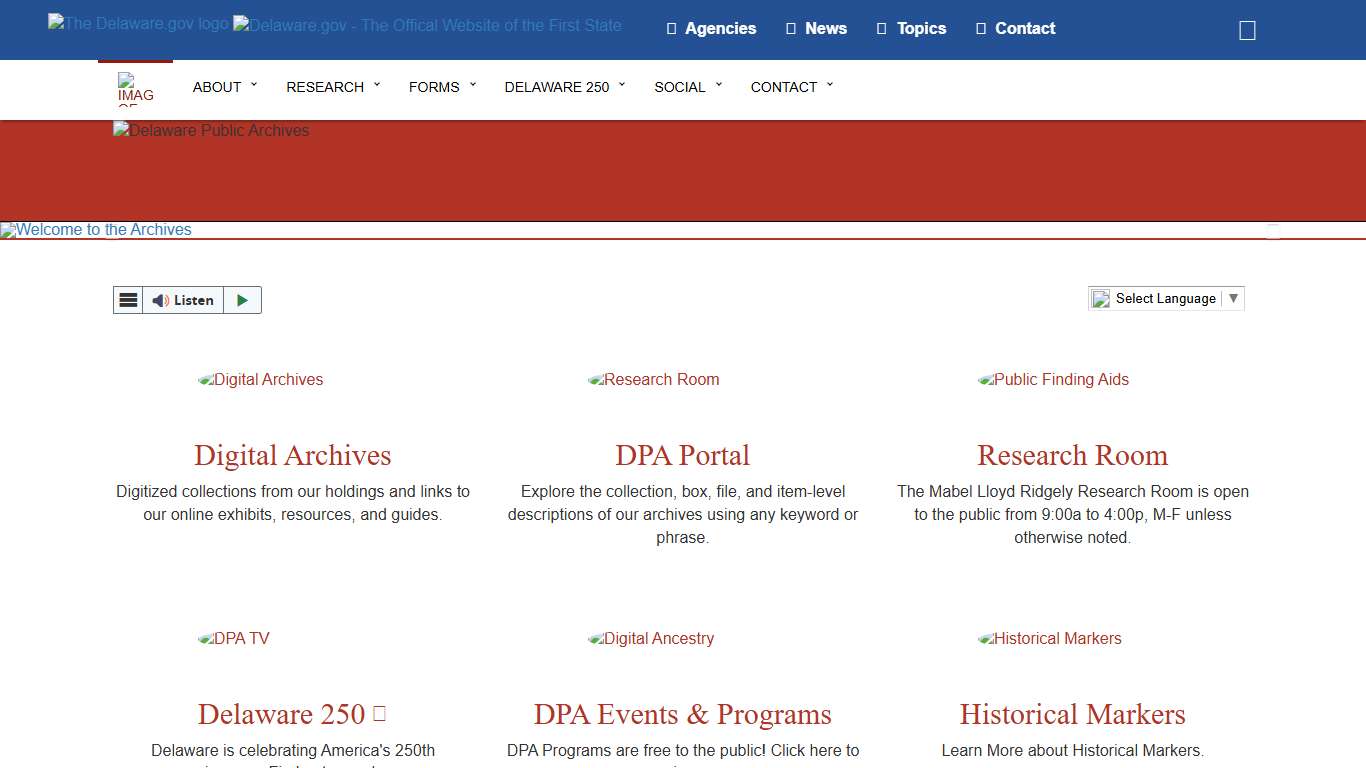Click the Delaware.gov logo
The height and width of the screenshot is (768, 1366).
(x=137, y=23)
